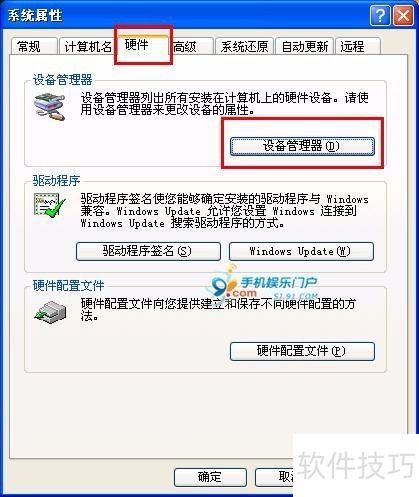Open 硬件配置文件(P) button
Image resolution: width=419 pixels, height=497 pixels.
(x=302, y=351)
